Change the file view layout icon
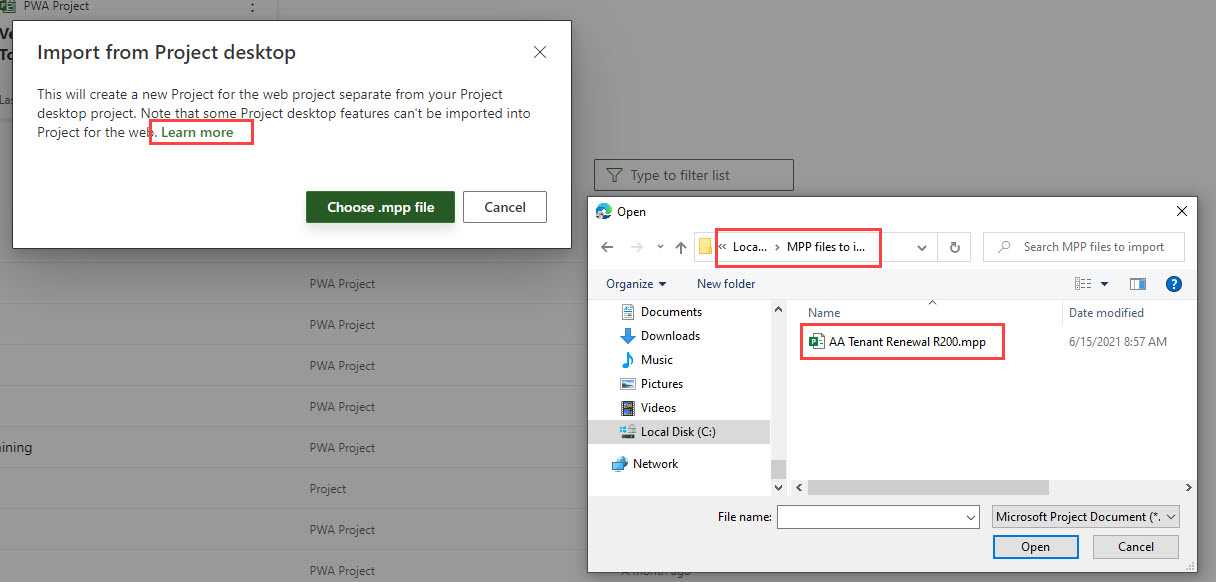Screen dimensions: 1216x582 coord(1084,284)
